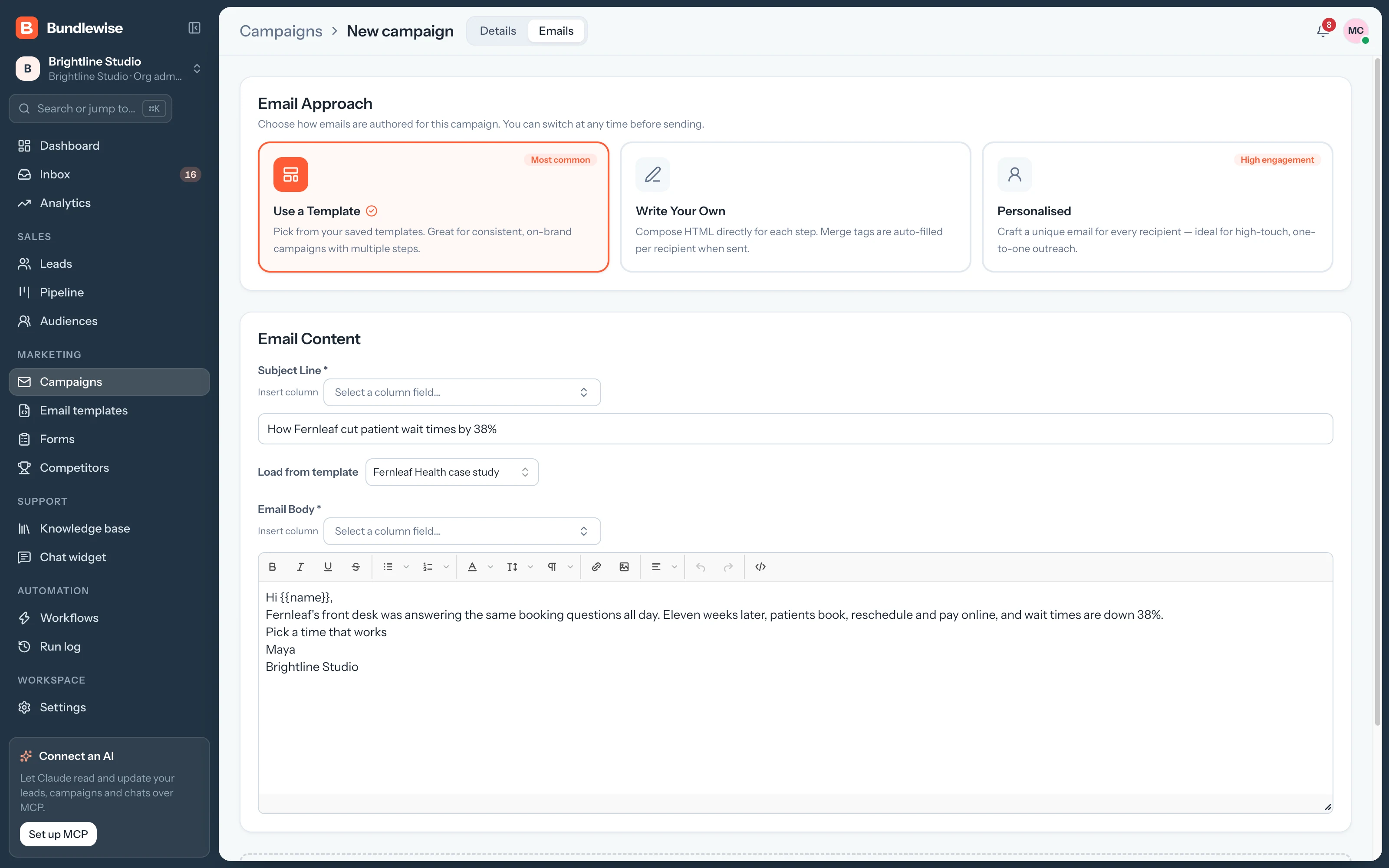The height and width of the screenshot is (868, 1389).
Task: Insert a numbered list
Action: pyautogui.click(x=428, y=567)
